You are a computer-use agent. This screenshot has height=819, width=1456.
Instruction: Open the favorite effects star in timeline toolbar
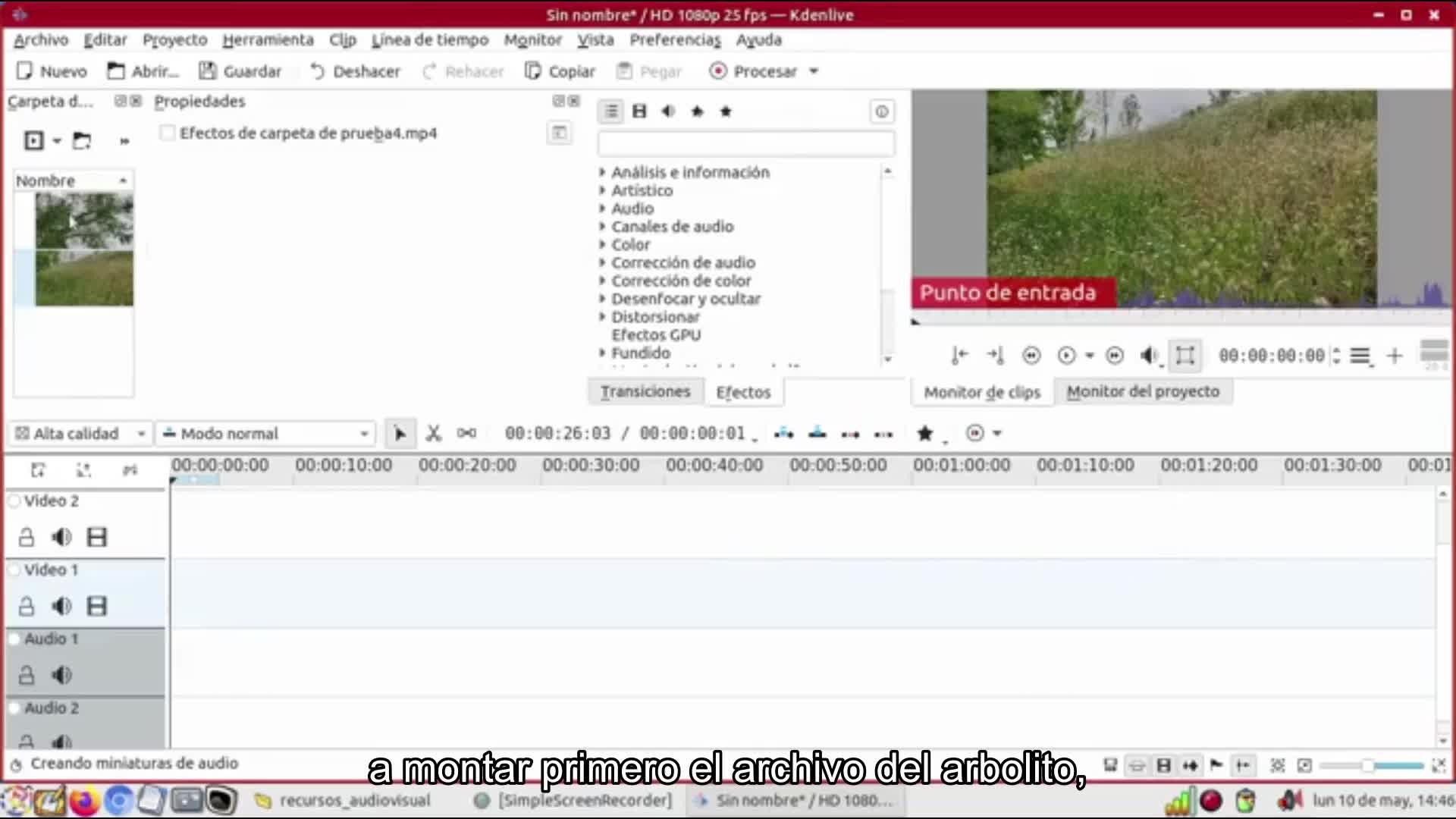(924, 433)
